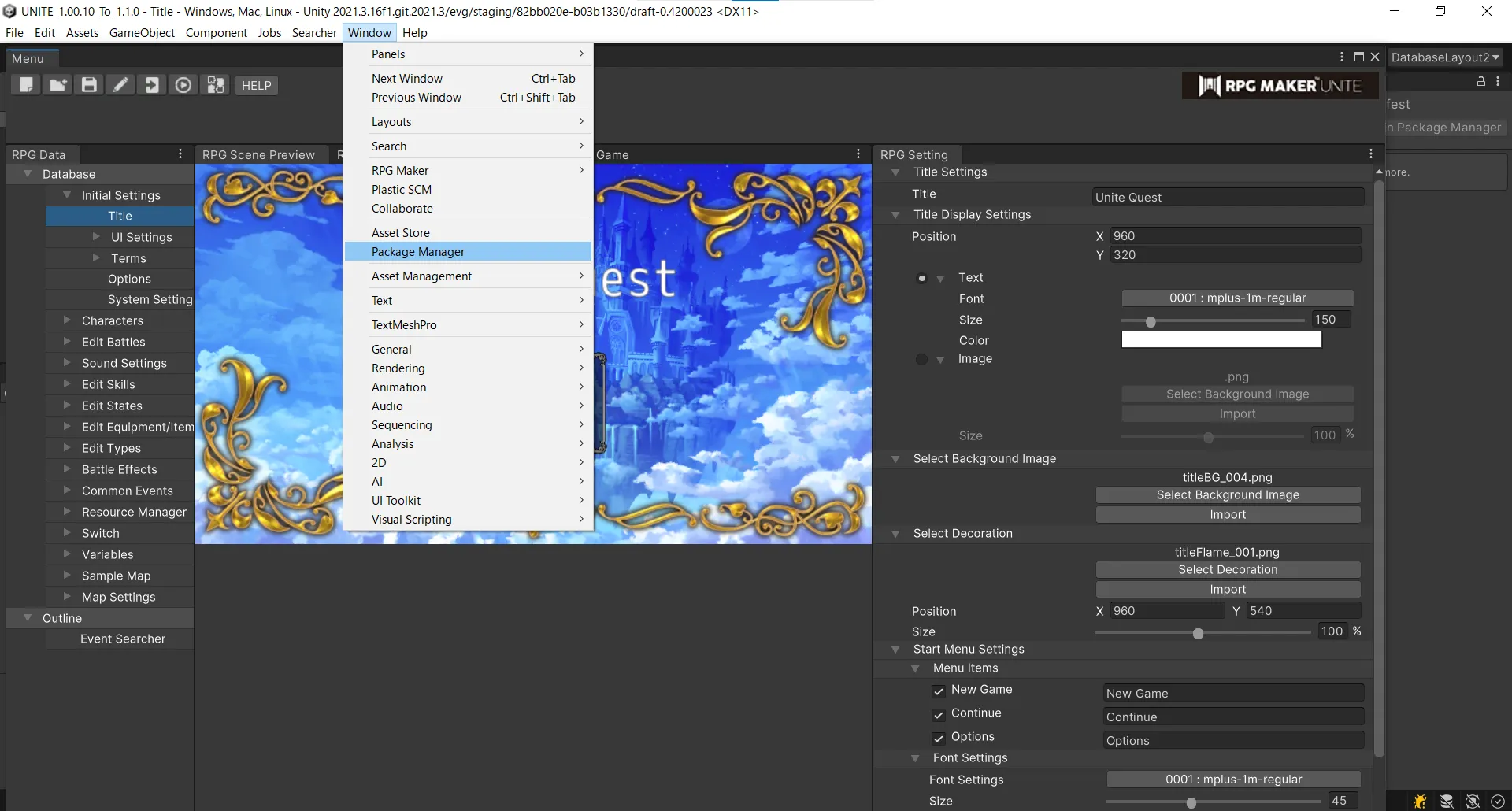The image size is (1512, 811).
Task: Click Import under titleBG_004.png
Action: tap(1228, 515)
